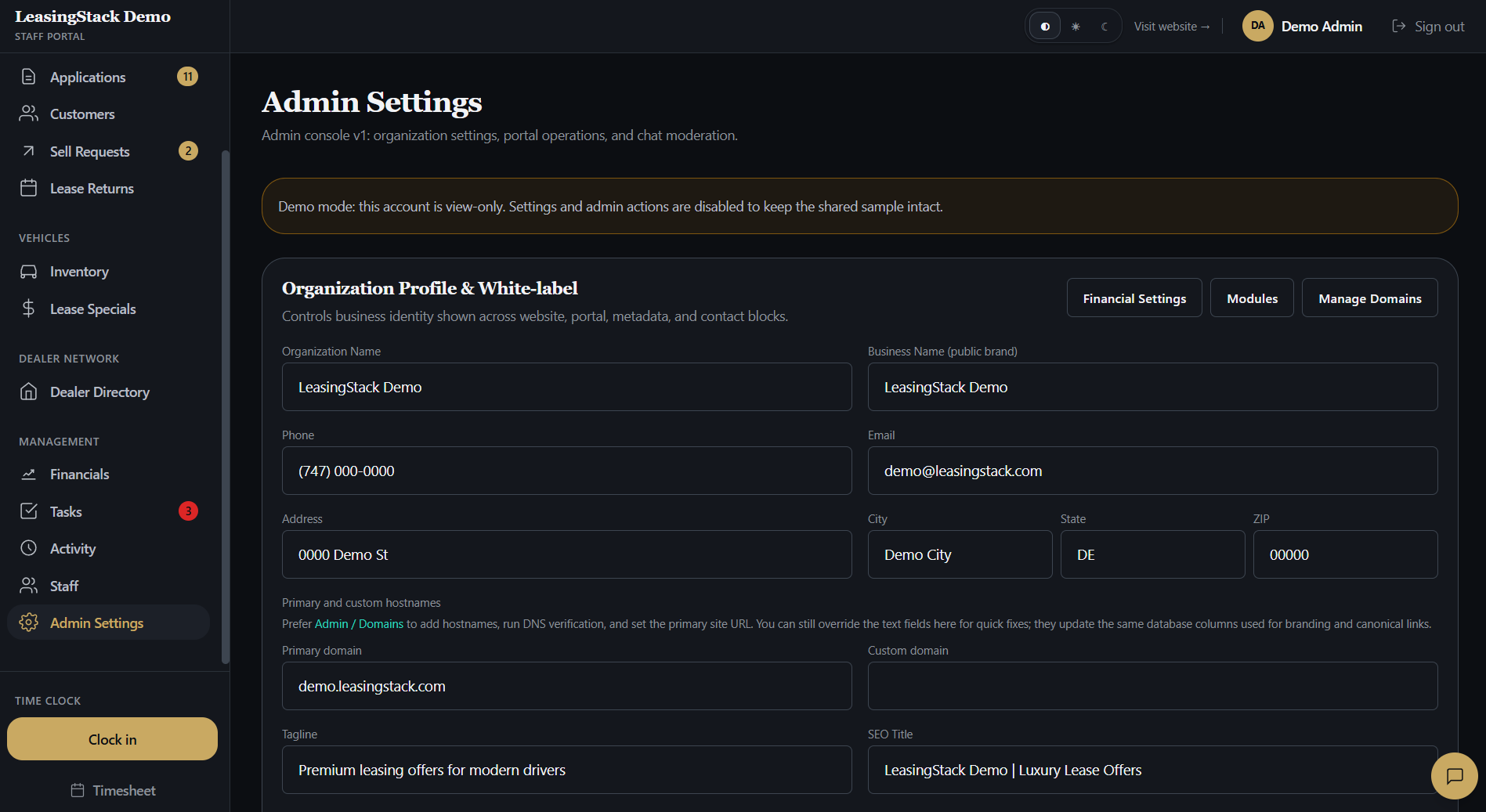Click the Applications document icon in sidebar
1486x812 pixels.
pos(29,77)
